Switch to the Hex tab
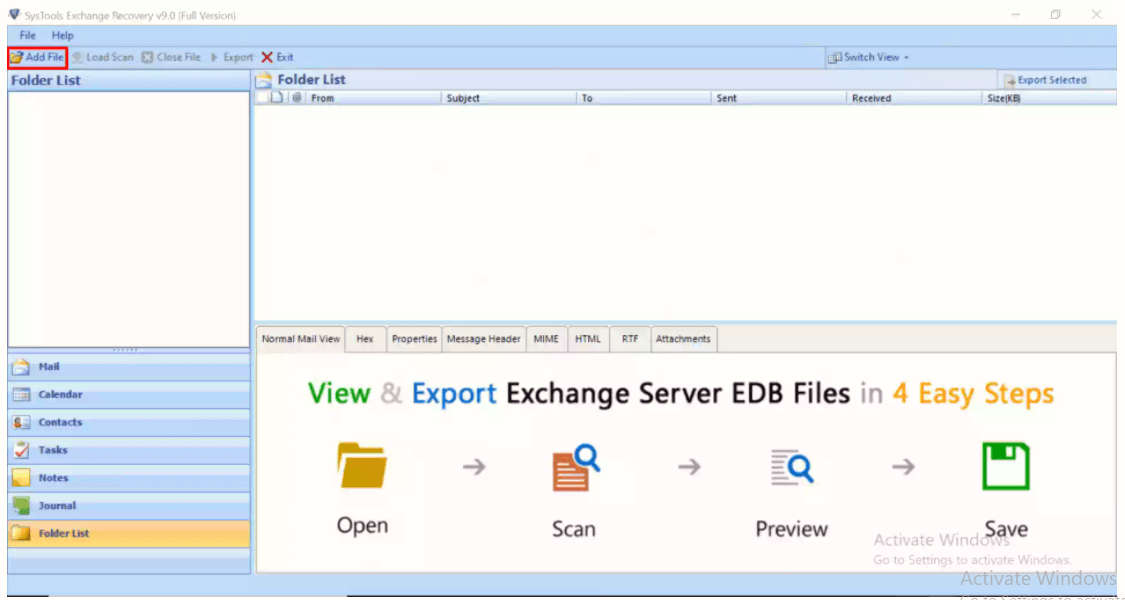This screenshot has width=1125, height=600. click(365, 339)
